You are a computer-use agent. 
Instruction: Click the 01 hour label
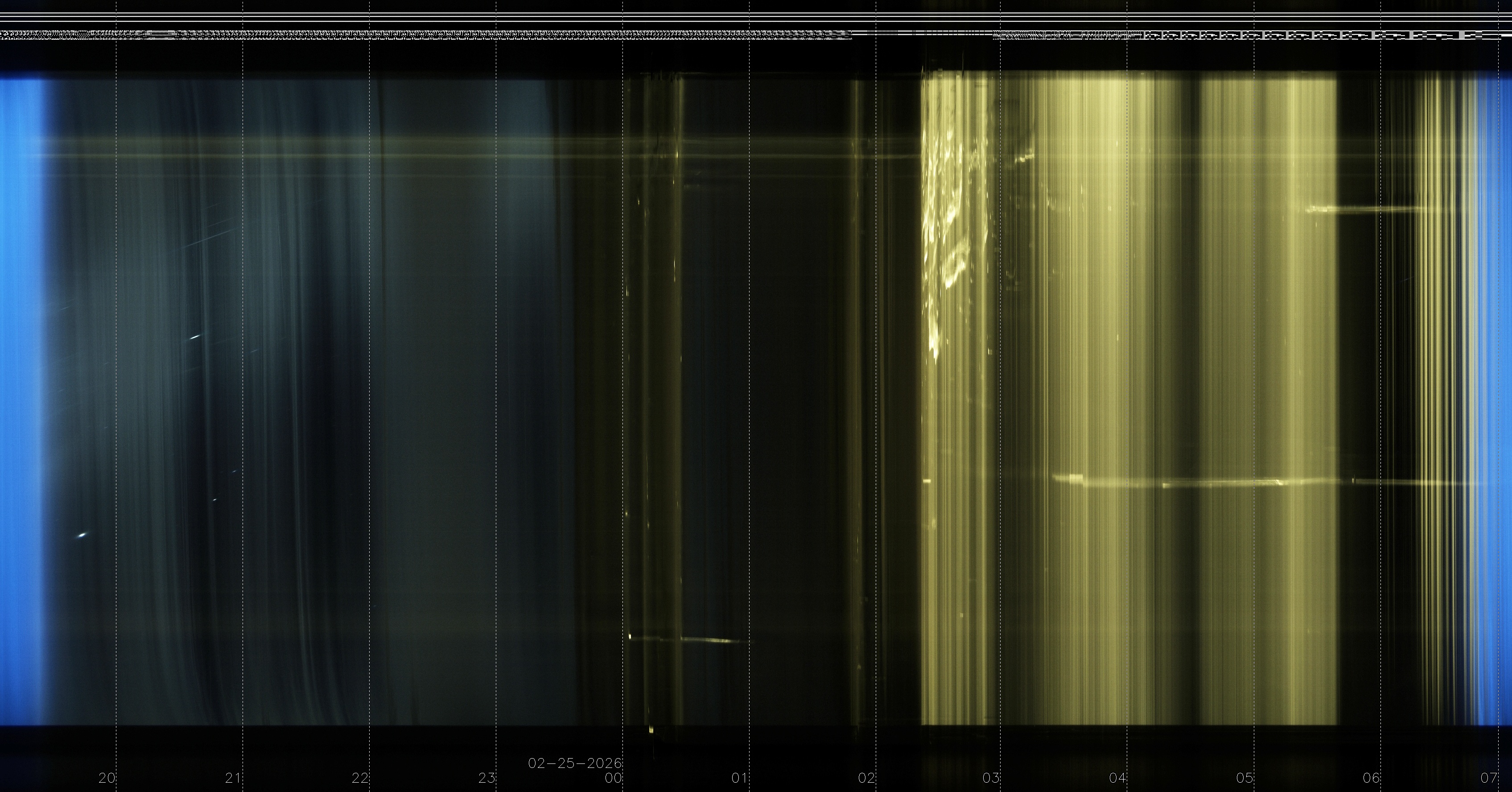(740, 779)
